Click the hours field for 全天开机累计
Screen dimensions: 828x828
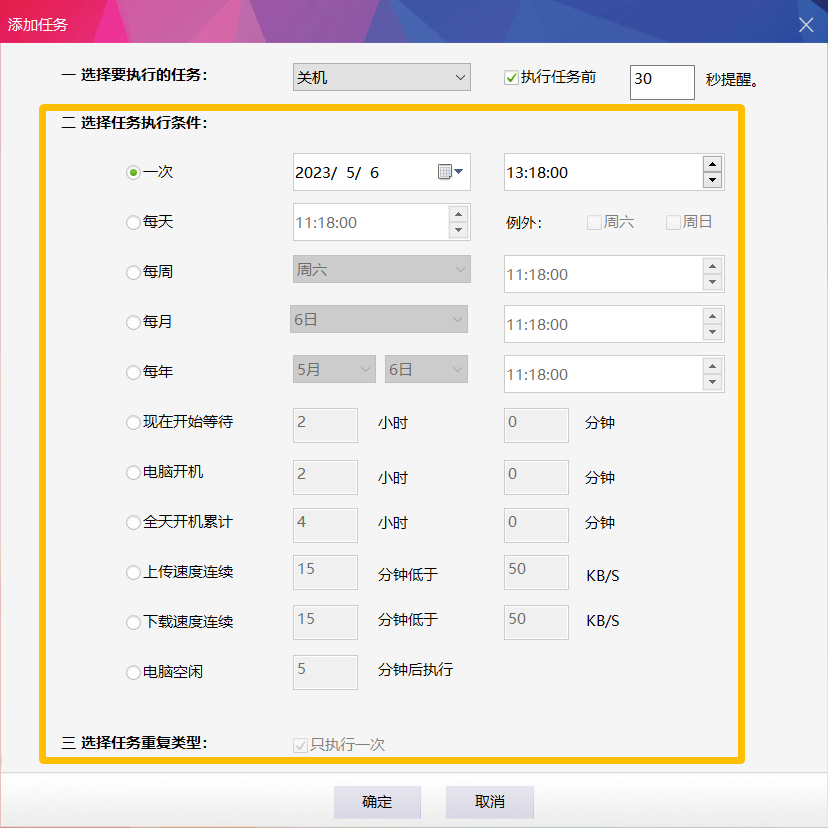[325, 525]
